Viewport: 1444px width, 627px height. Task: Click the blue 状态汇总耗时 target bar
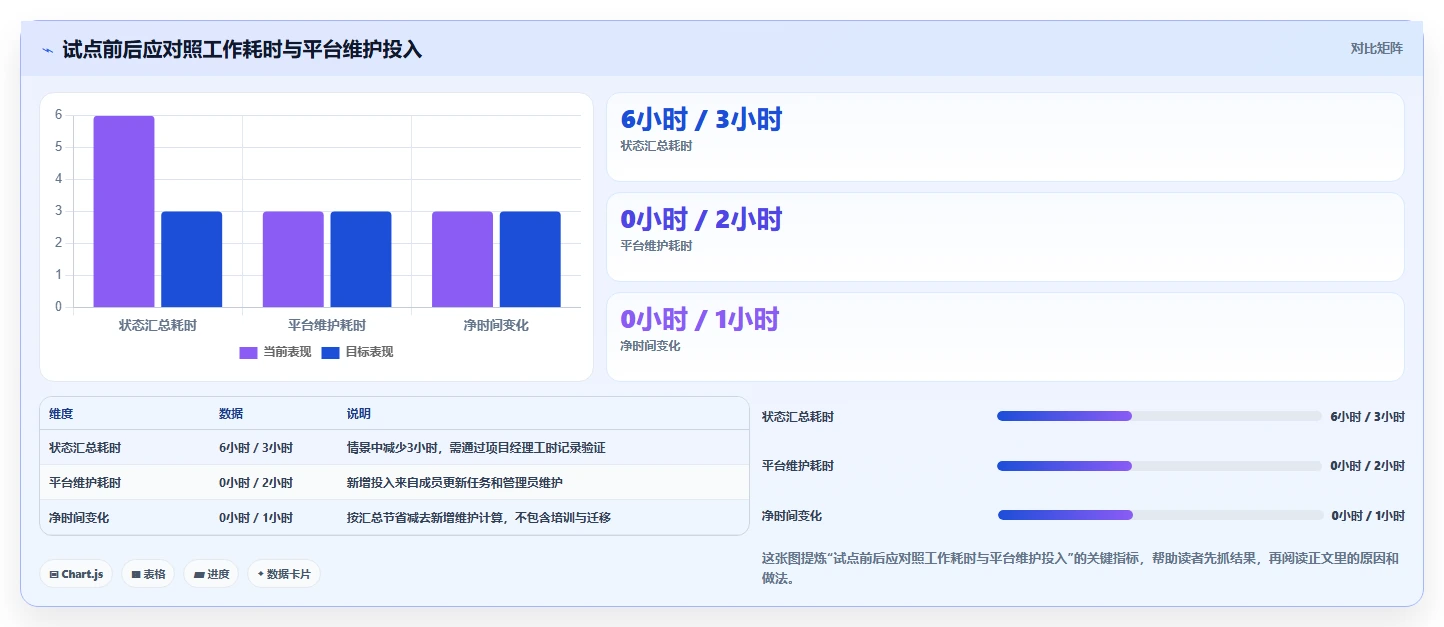point(191,259)
